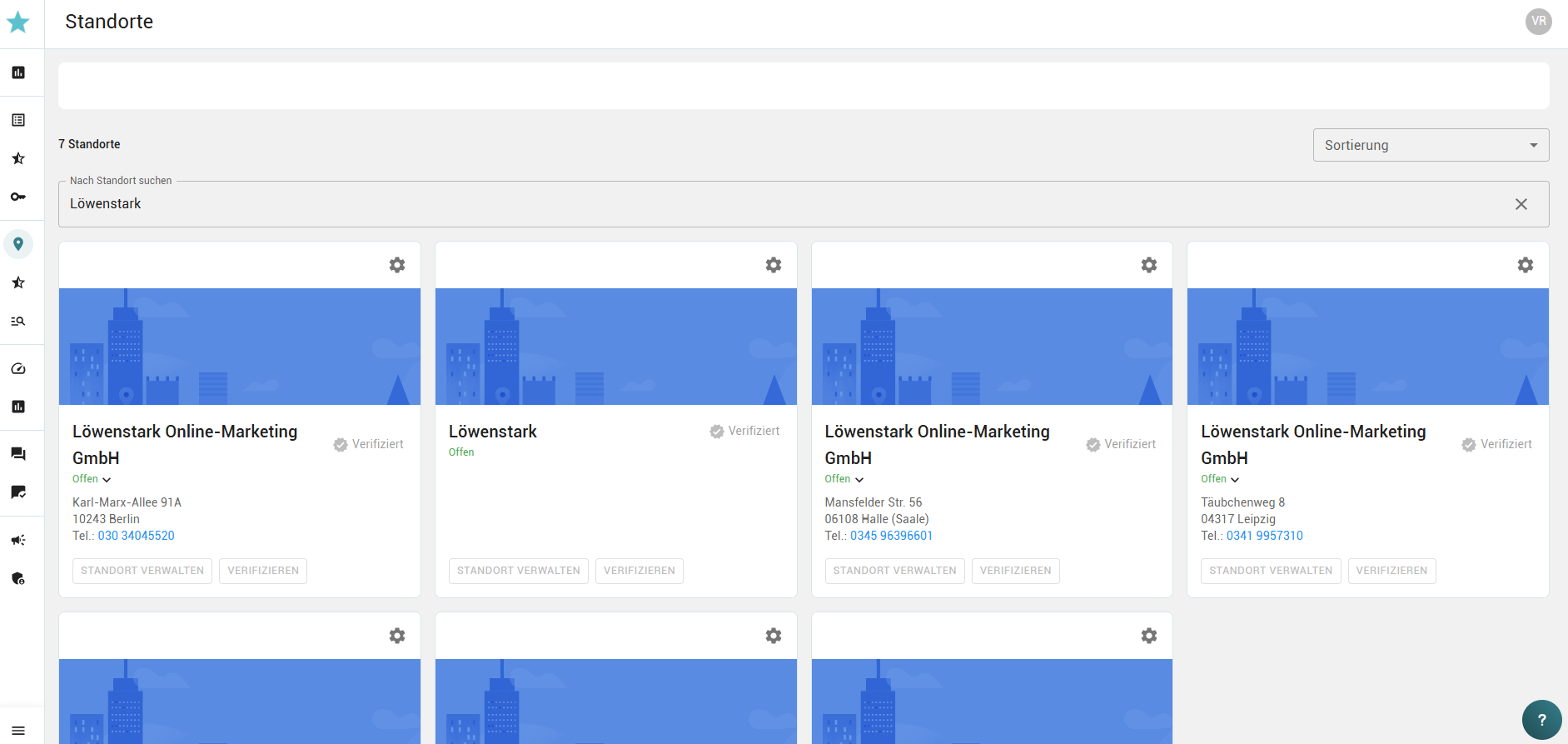Click the '7 Standorte' count text
The width and height of the screenshot is (1568, 744).
click(x=89, y=144)
